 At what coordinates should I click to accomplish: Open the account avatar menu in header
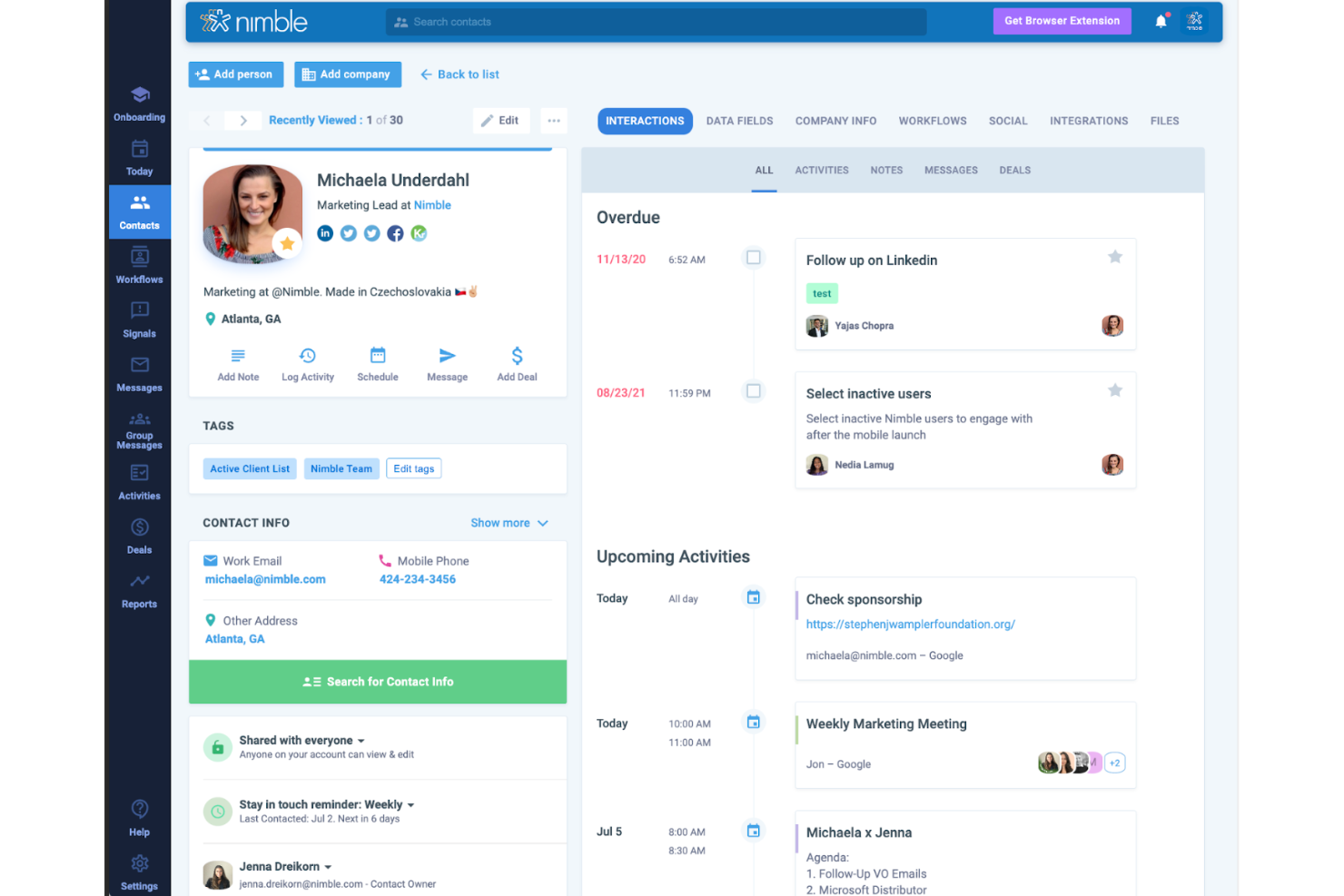[x=1195, y=21]
